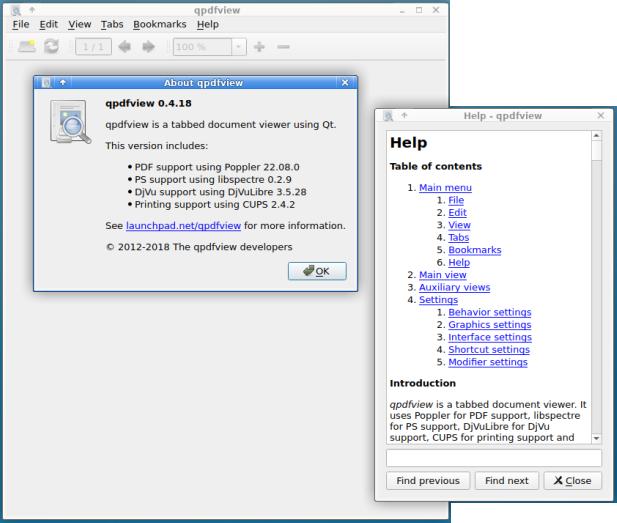617x523 pixels.
Task: Follow the Shortcut settings link
Action: point(489,350)
